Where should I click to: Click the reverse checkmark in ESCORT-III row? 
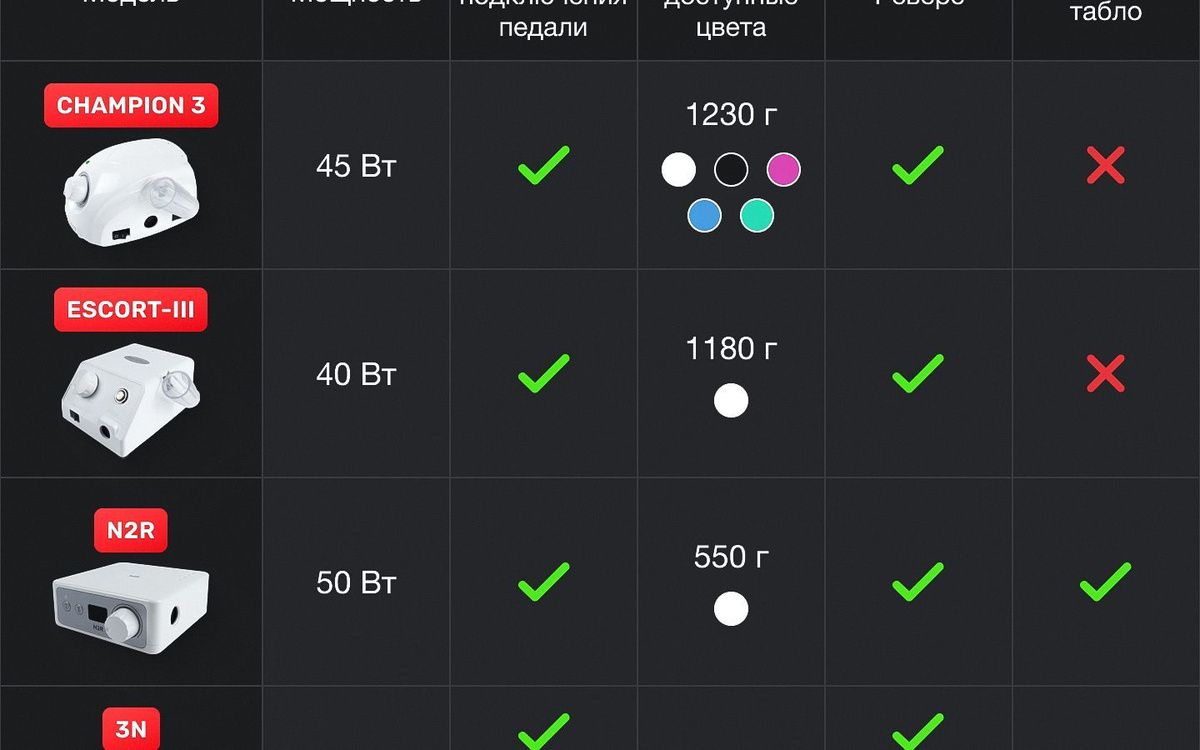pyautogui.click(x=917, y=373)
